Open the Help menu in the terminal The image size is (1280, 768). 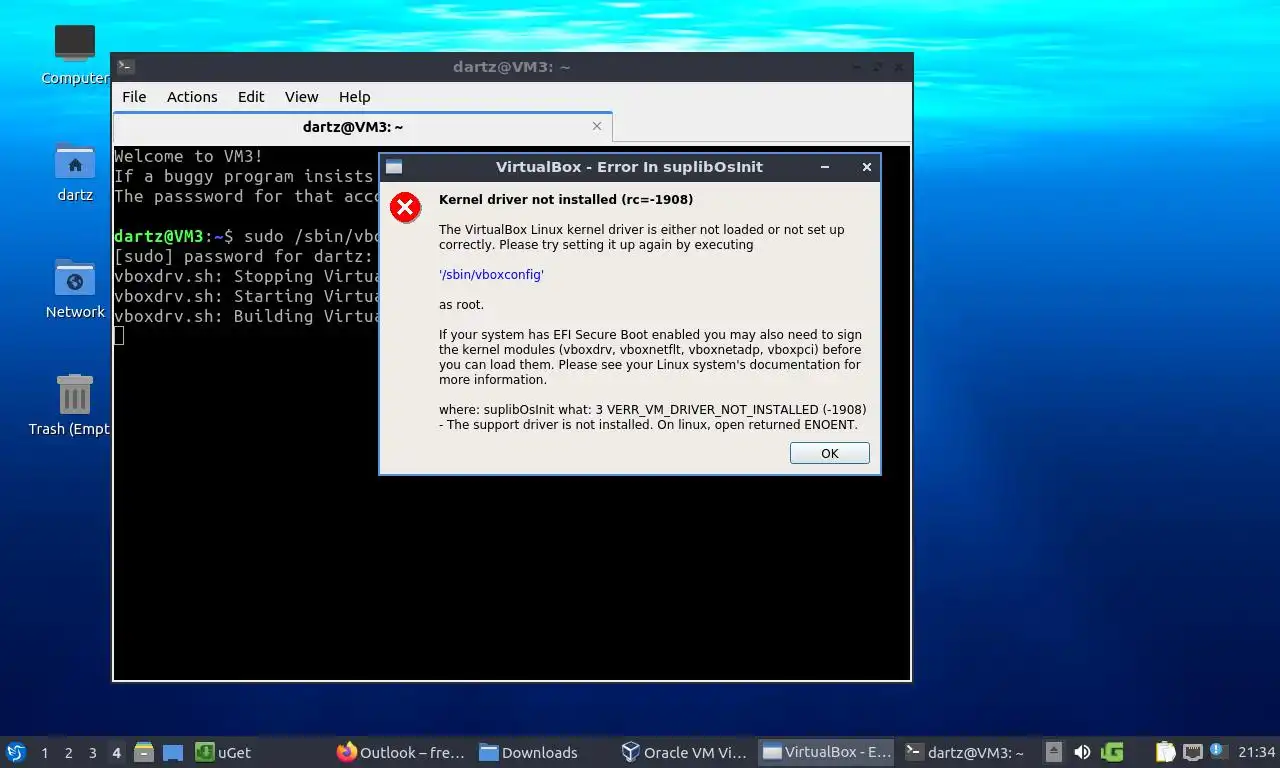tap(355, 97)
